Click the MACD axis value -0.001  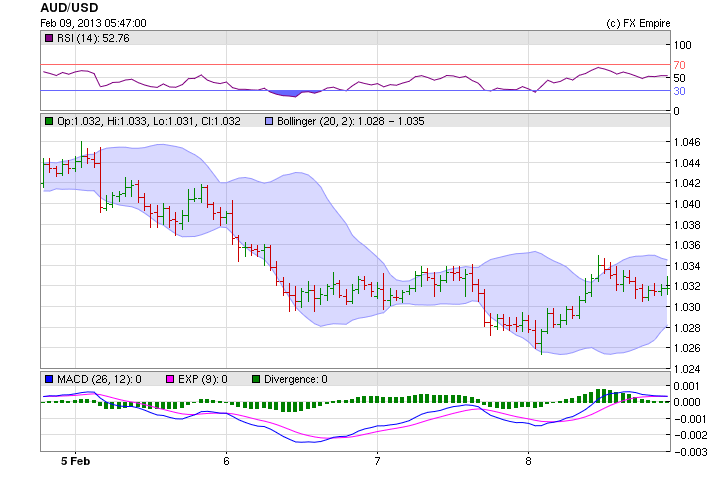pos(689,419)
